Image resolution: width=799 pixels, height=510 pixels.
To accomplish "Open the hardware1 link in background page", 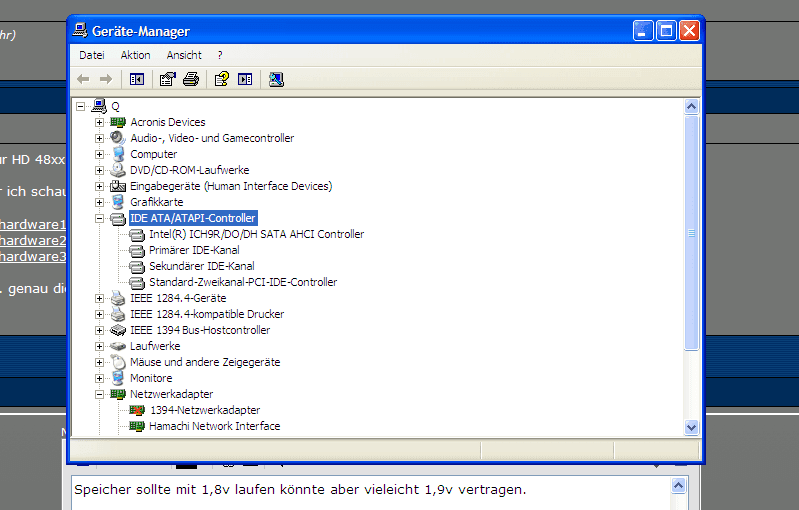I will (x=33, y=224).
